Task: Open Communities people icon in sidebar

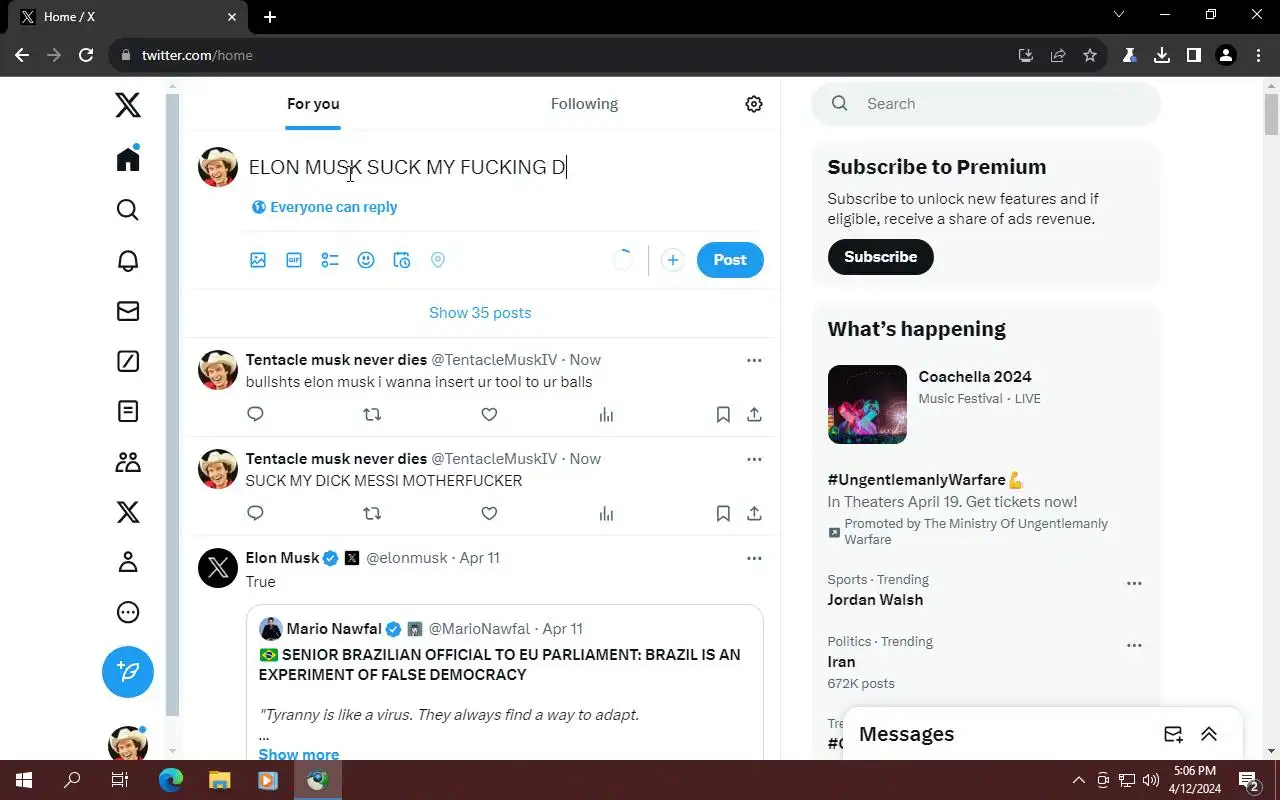Action: click(x=128, y=462)
